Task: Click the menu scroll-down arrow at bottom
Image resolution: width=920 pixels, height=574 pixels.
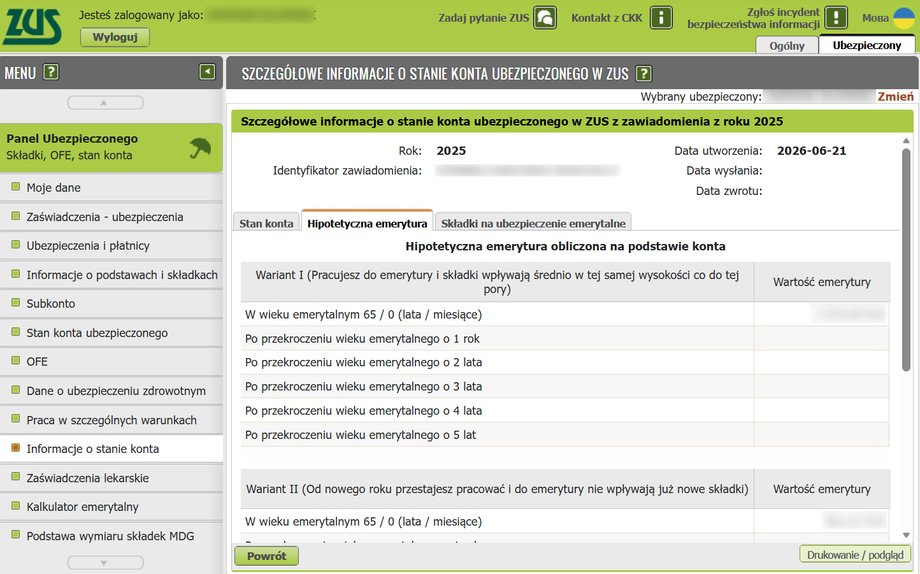Action: coord(105,563)
